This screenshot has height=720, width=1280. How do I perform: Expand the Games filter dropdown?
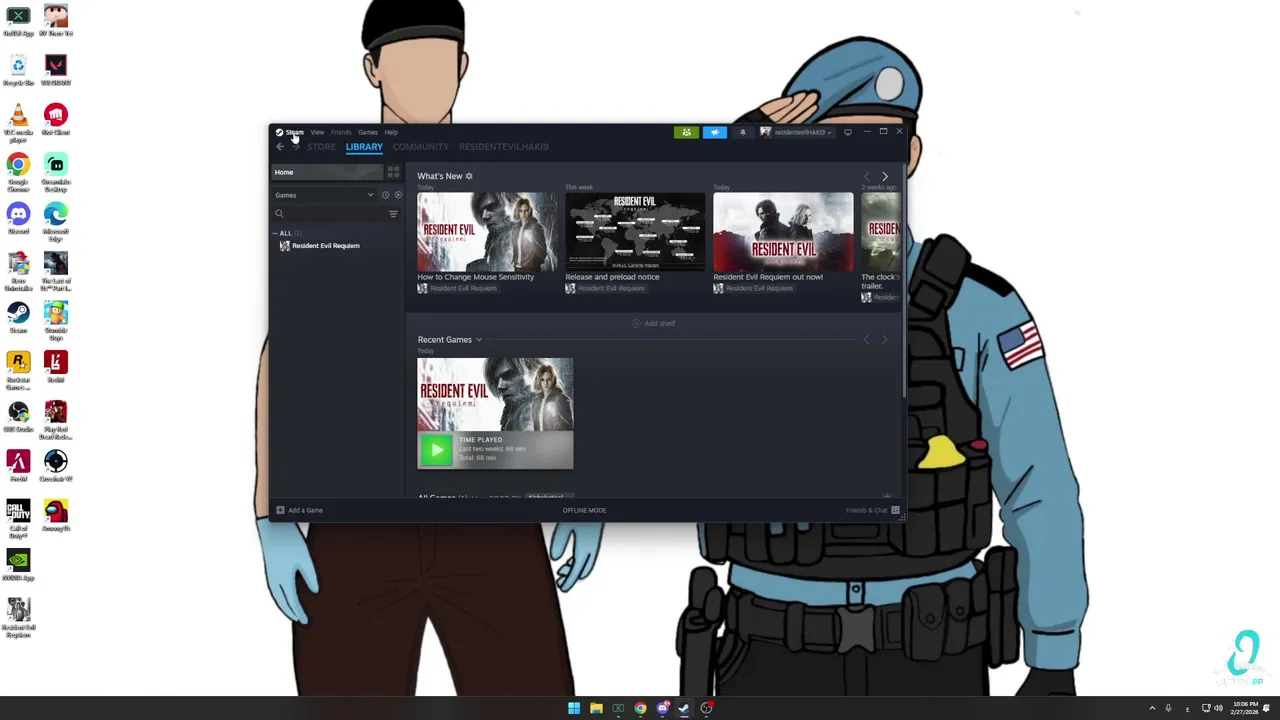[x=324, y=195]
